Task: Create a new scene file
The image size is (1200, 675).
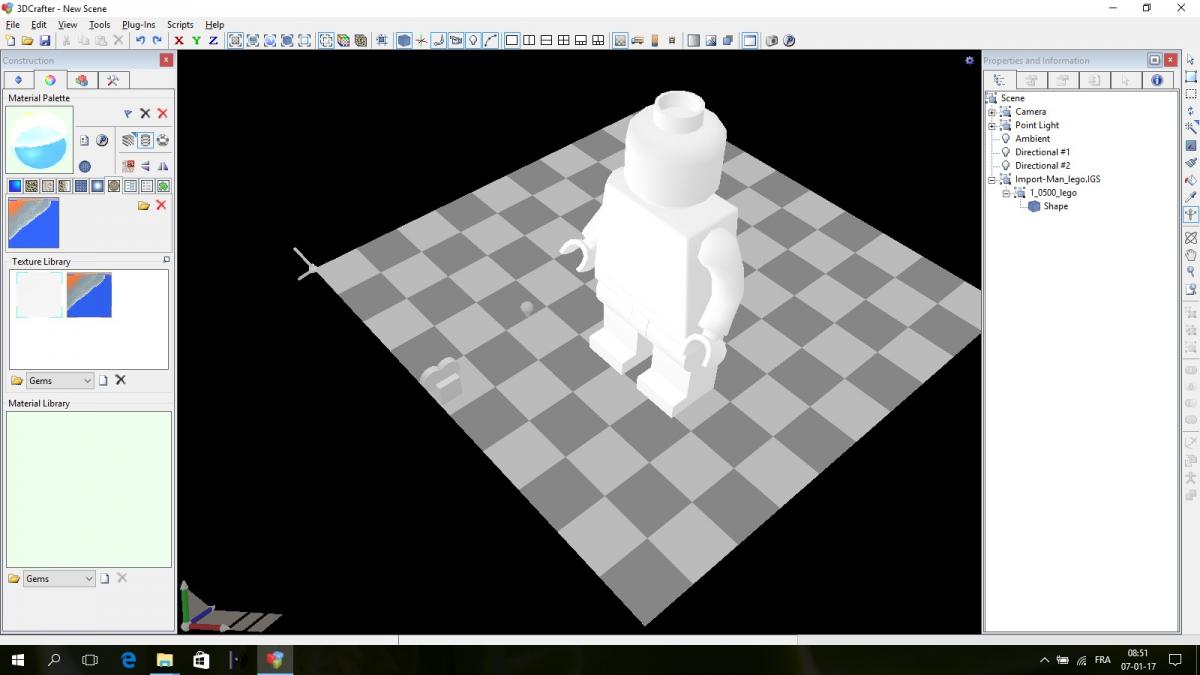Action: coord(10,40)
